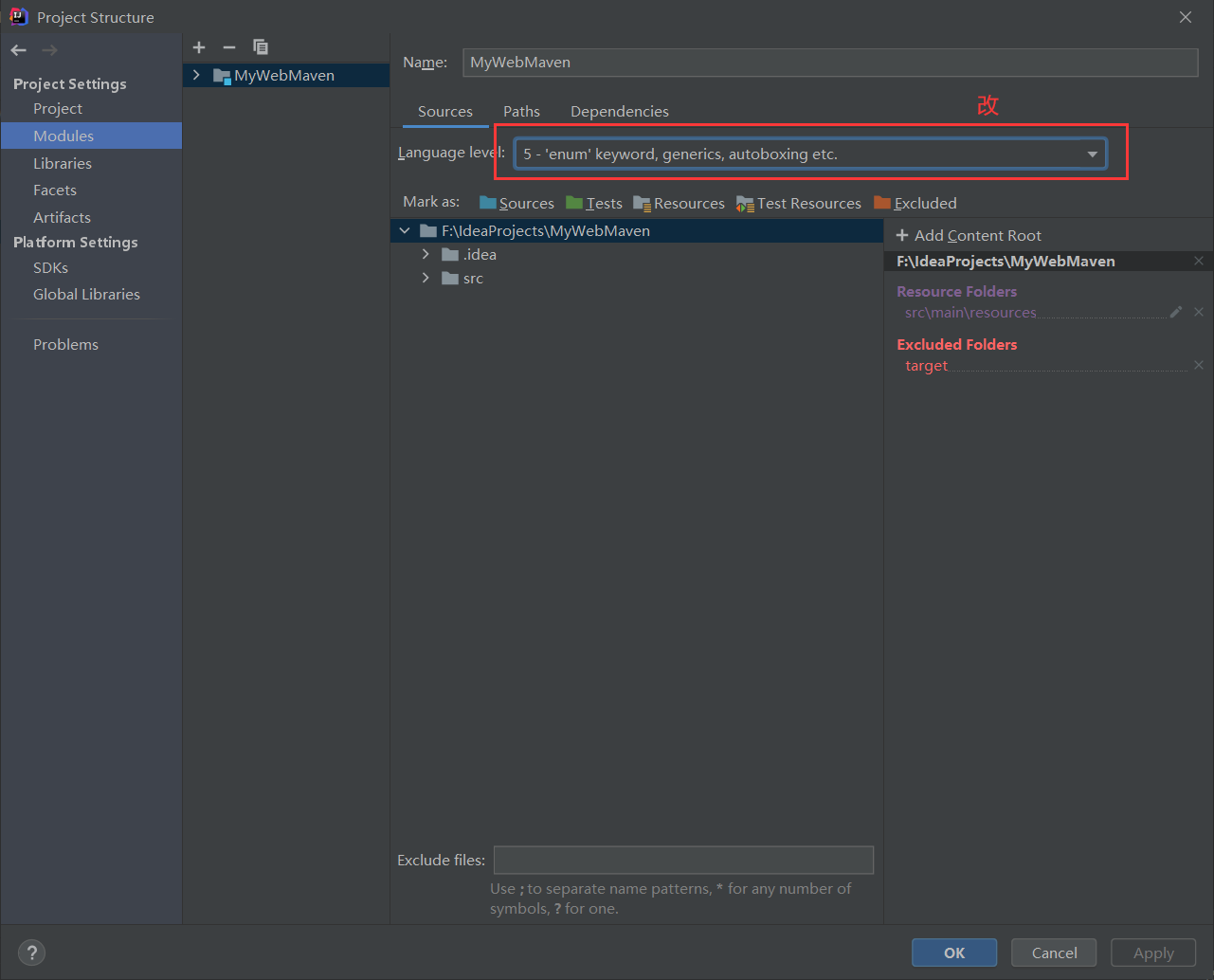Remove selected module with minus icon
The image size is (1214, 980).
pos(229,47)
